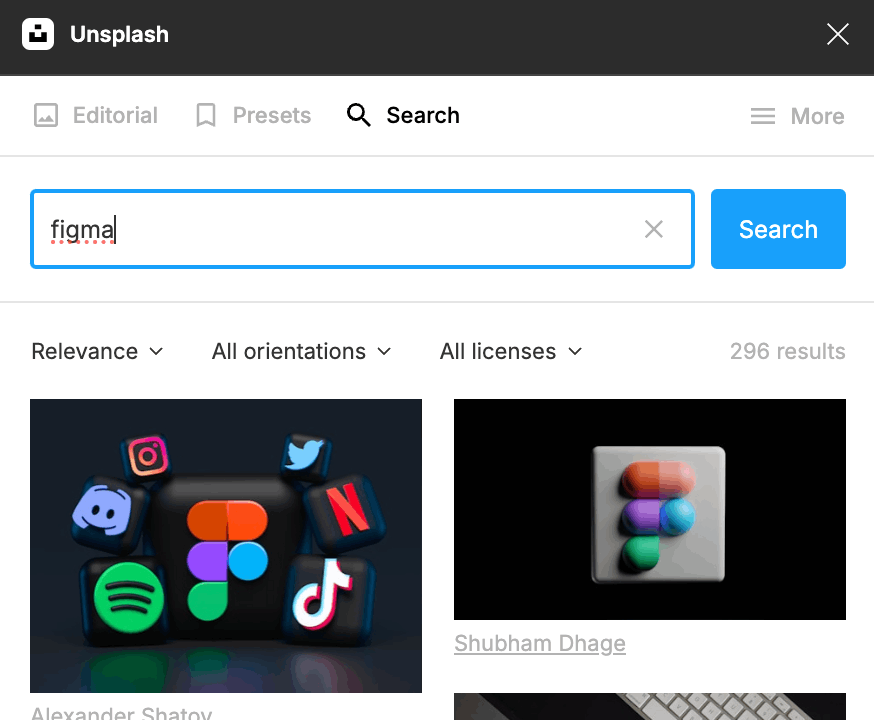
Task: Expand the All orientations filter
Action: (302, 352)
